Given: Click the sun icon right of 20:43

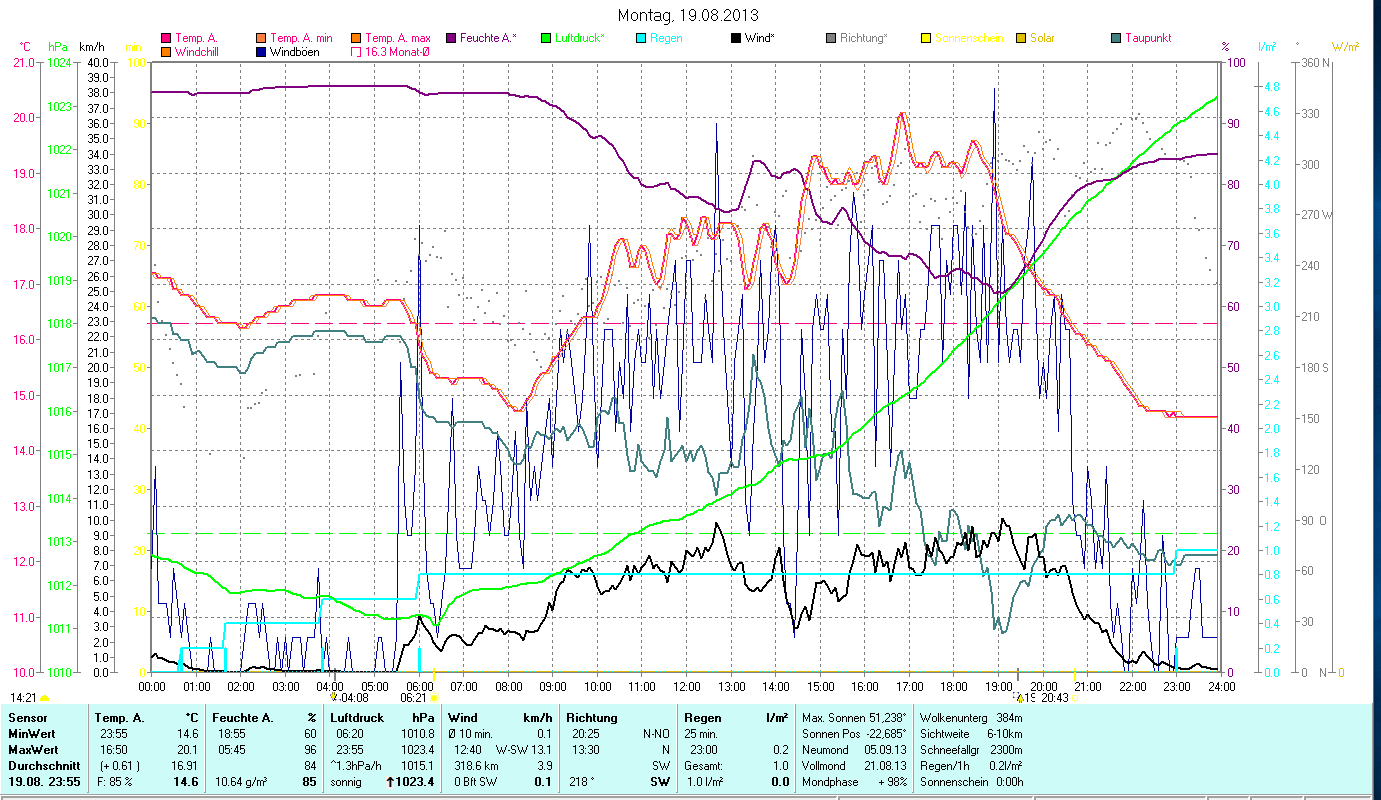Looking at the screenshot, I should pyautogui.click(x=1075, y=697).
